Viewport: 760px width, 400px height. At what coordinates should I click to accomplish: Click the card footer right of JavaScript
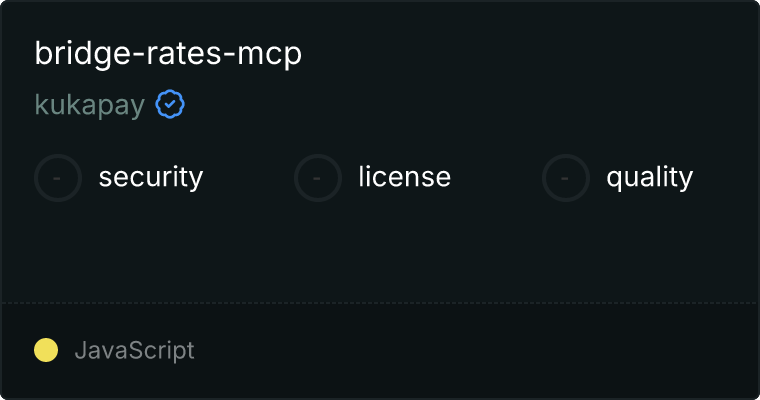(x=475, y=351)
